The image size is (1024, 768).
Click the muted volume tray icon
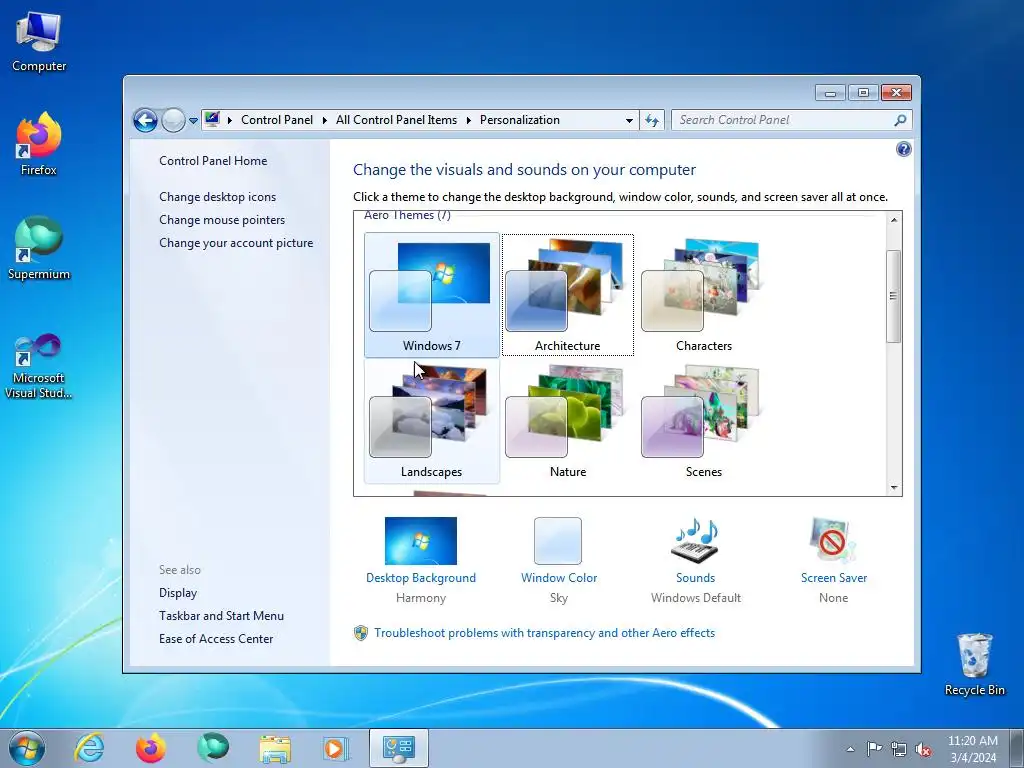[x=923, y=749]
